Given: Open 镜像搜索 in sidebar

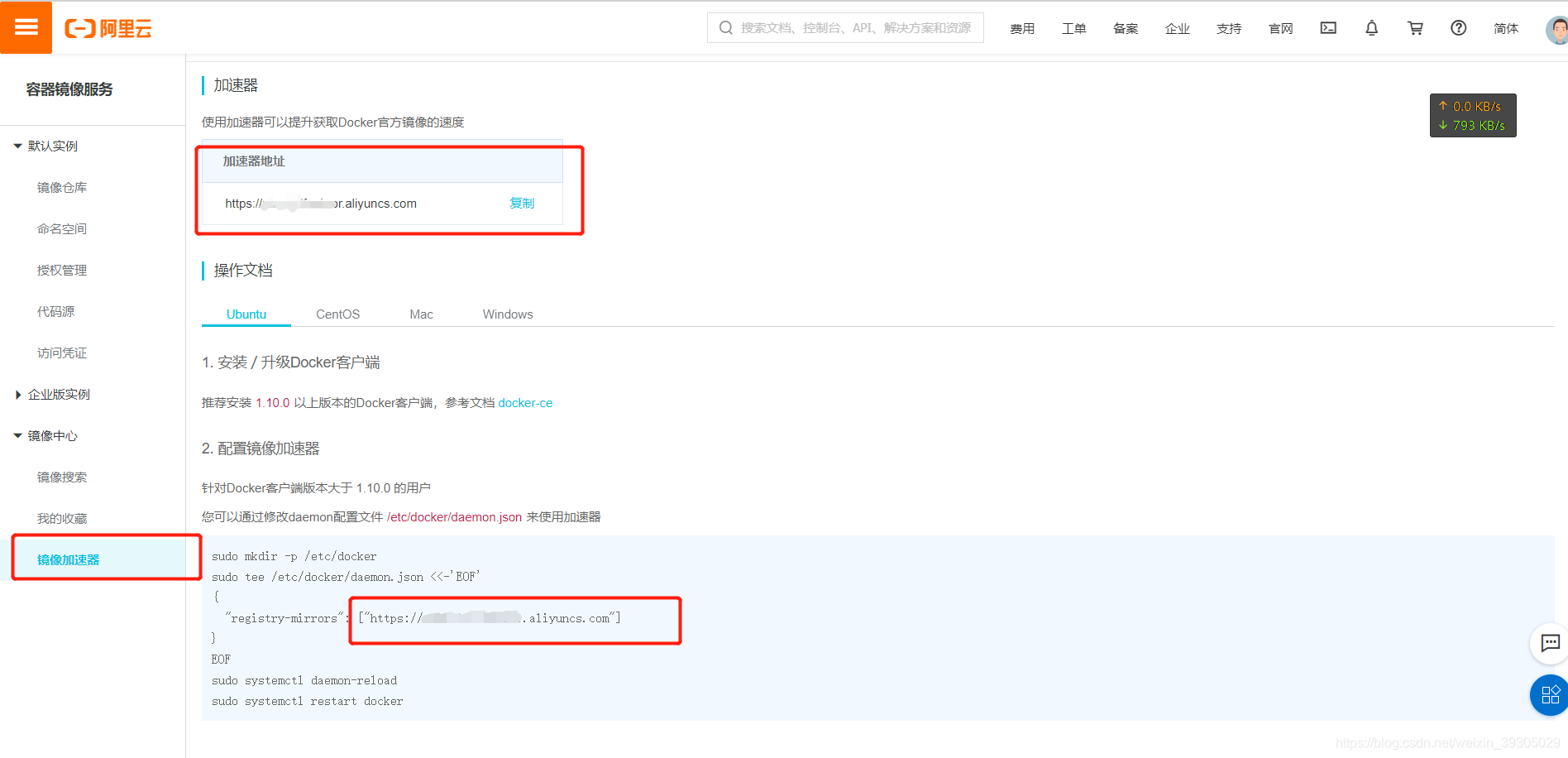Looking at the screenshot, I should pos(62,477).
